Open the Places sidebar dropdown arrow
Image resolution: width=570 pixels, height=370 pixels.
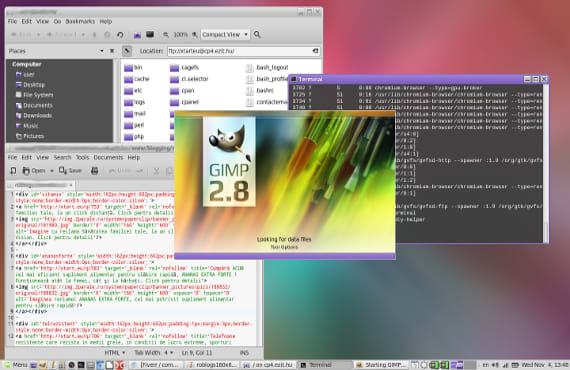tap(102, 51)
